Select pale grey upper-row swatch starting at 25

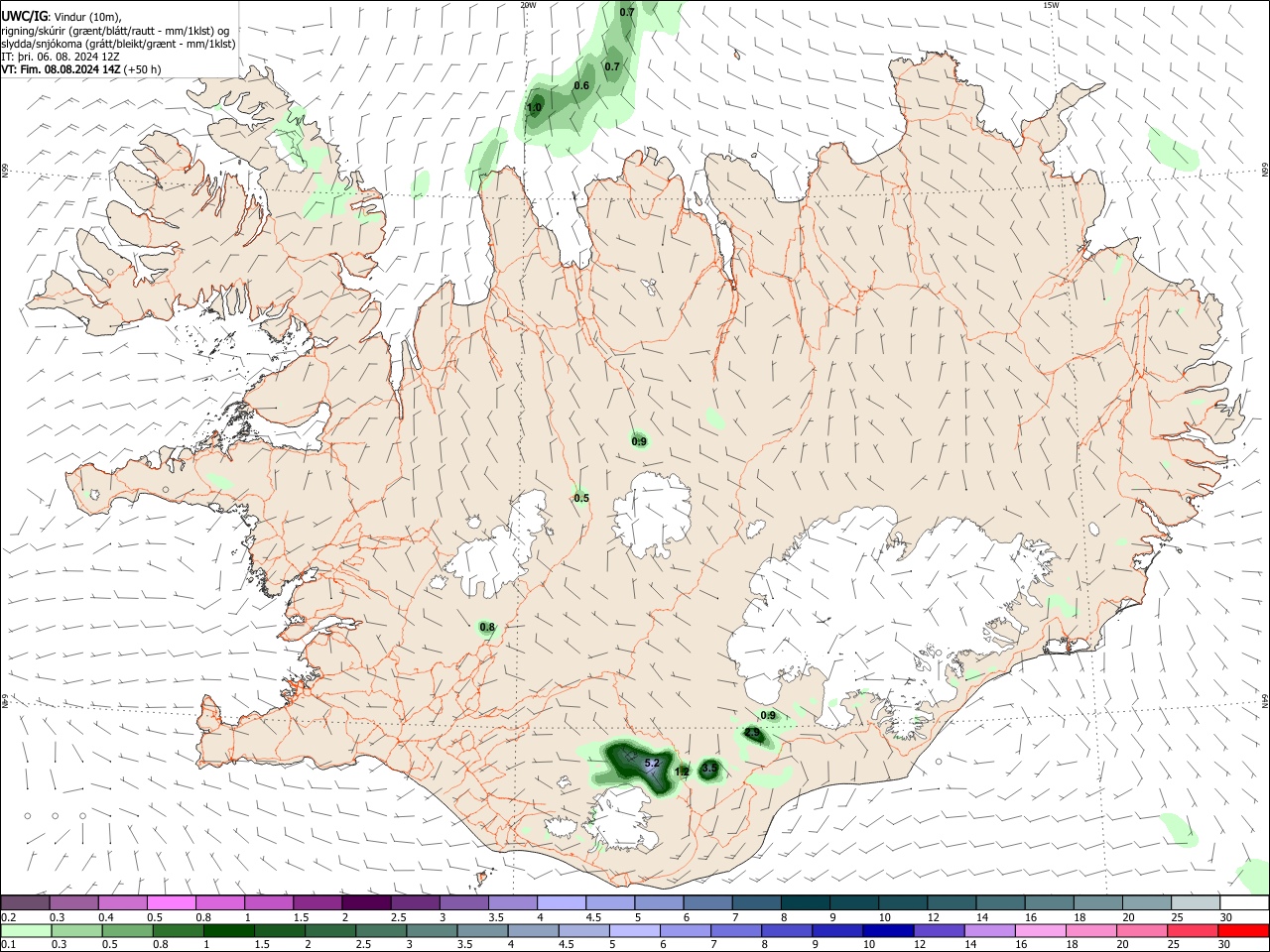tap(1197, 903)
